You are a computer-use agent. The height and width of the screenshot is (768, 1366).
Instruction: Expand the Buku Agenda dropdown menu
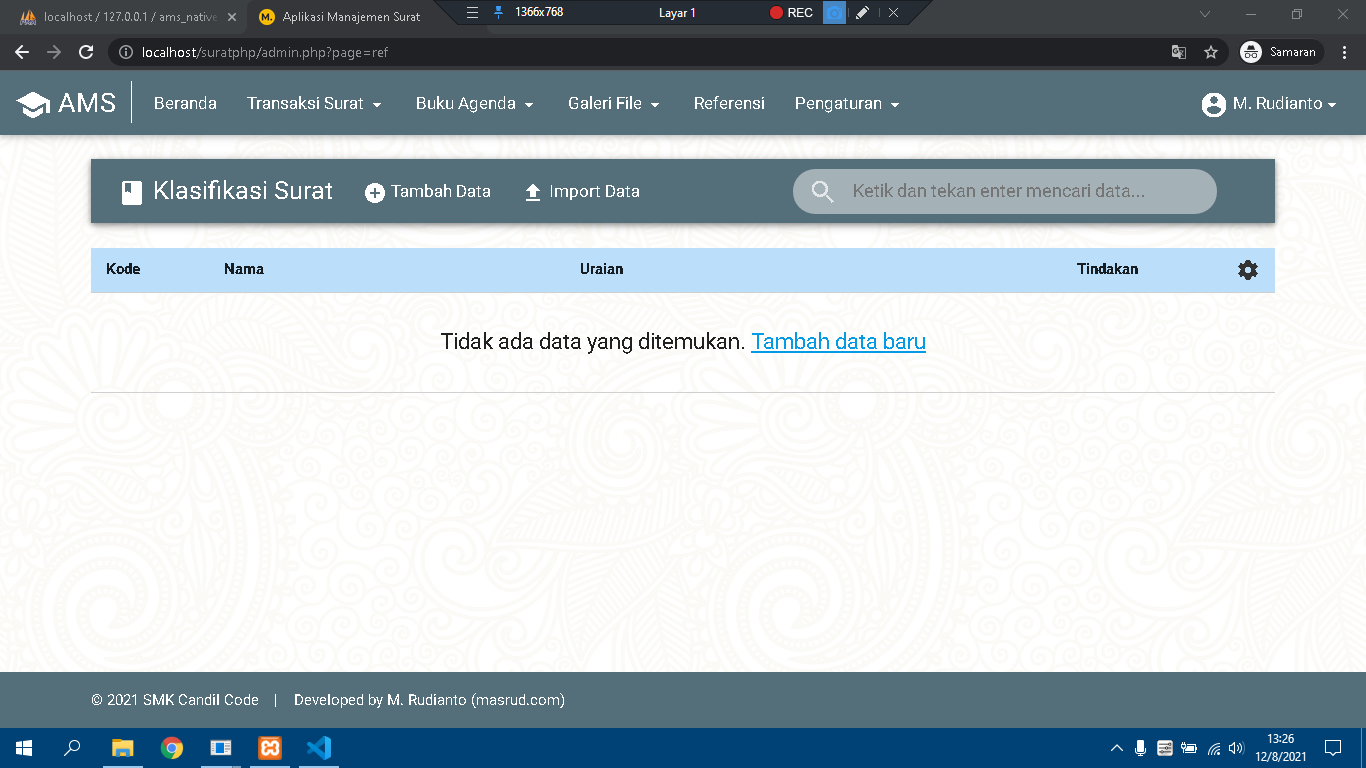[474, 103]
